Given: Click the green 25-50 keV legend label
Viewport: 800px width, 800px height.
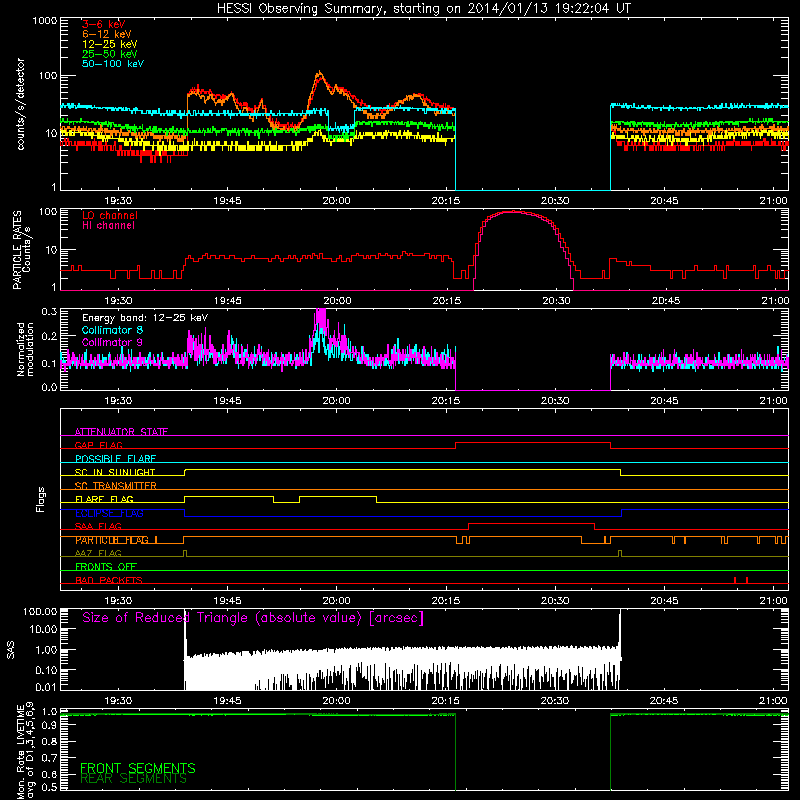Looking at the screenshot, I should (110, 54).
